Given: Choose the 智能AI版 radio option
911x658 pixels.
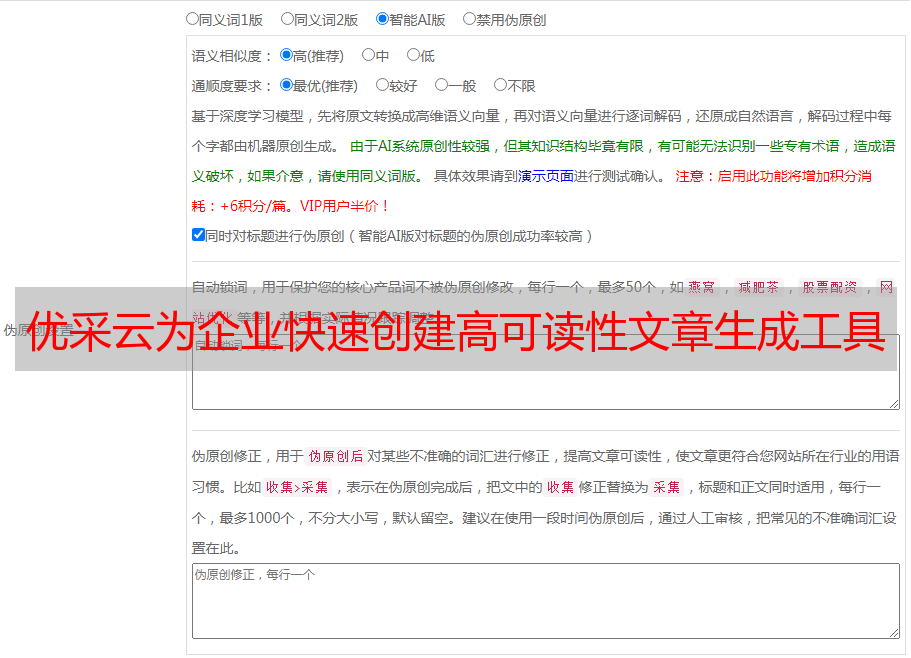Looking at the screenshot, I should [382, 19].
